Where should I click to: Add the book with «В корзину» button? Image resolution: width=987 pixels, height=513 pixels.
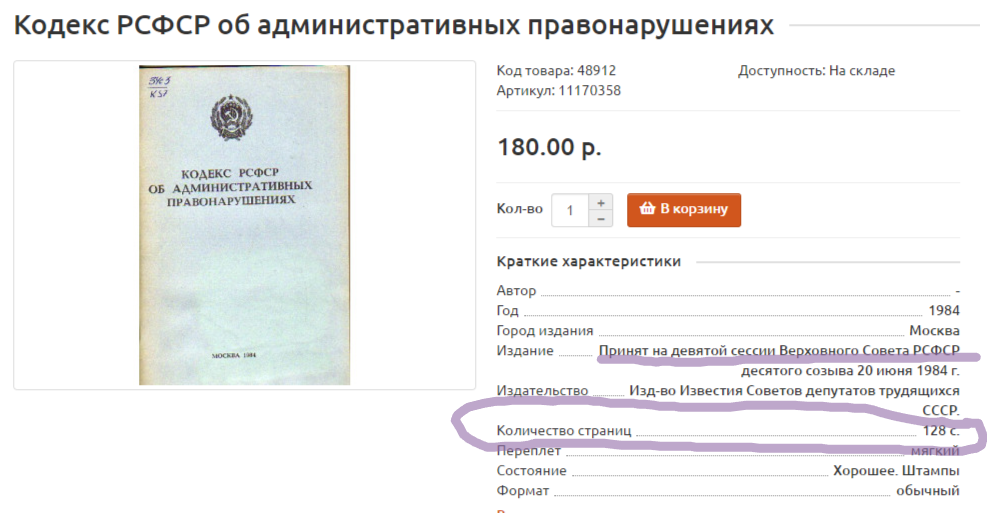pyautogui.click(x=684, y=210)
